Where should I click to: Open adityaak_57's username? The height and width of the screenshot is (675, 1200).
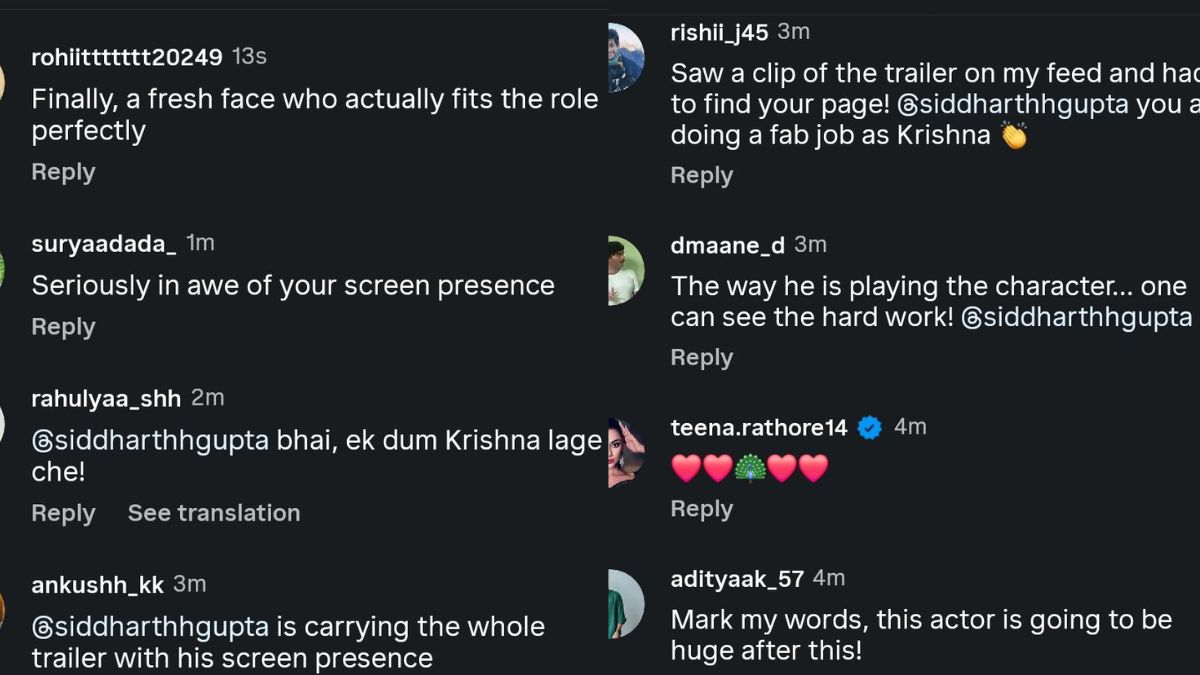[737, 578]
